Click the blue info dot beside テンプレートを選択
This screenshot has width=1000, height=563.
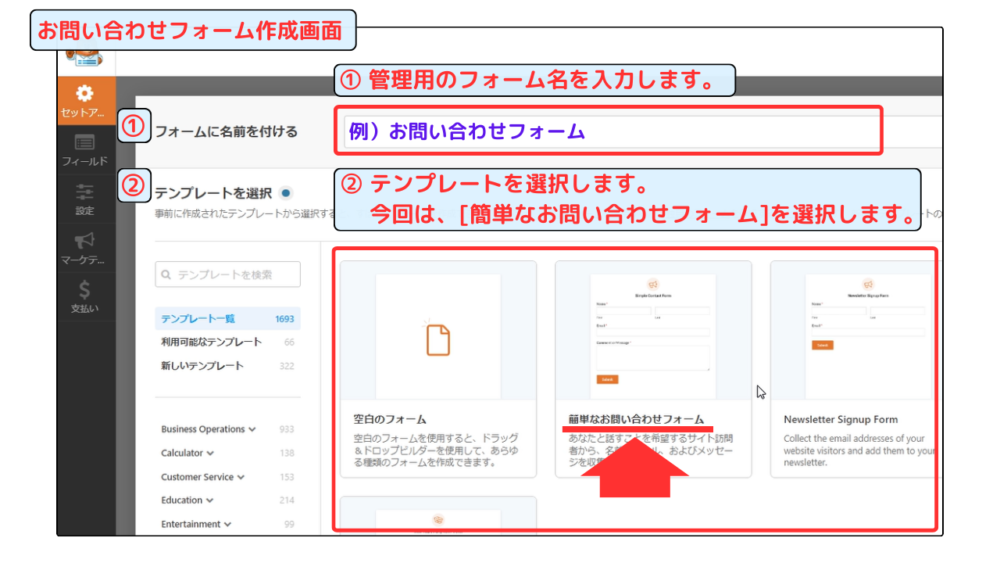click(x=286, y=193)
